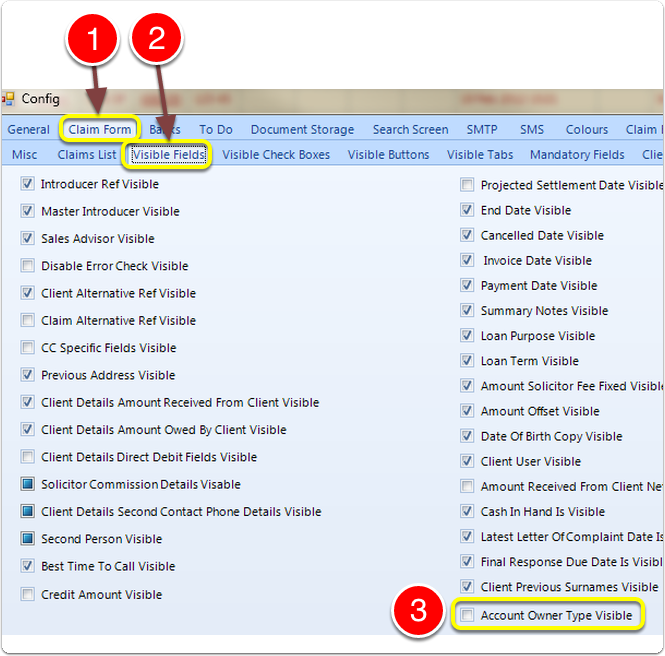
Task: Switch to the Colours tab
Action: click(x=587, y=129)
